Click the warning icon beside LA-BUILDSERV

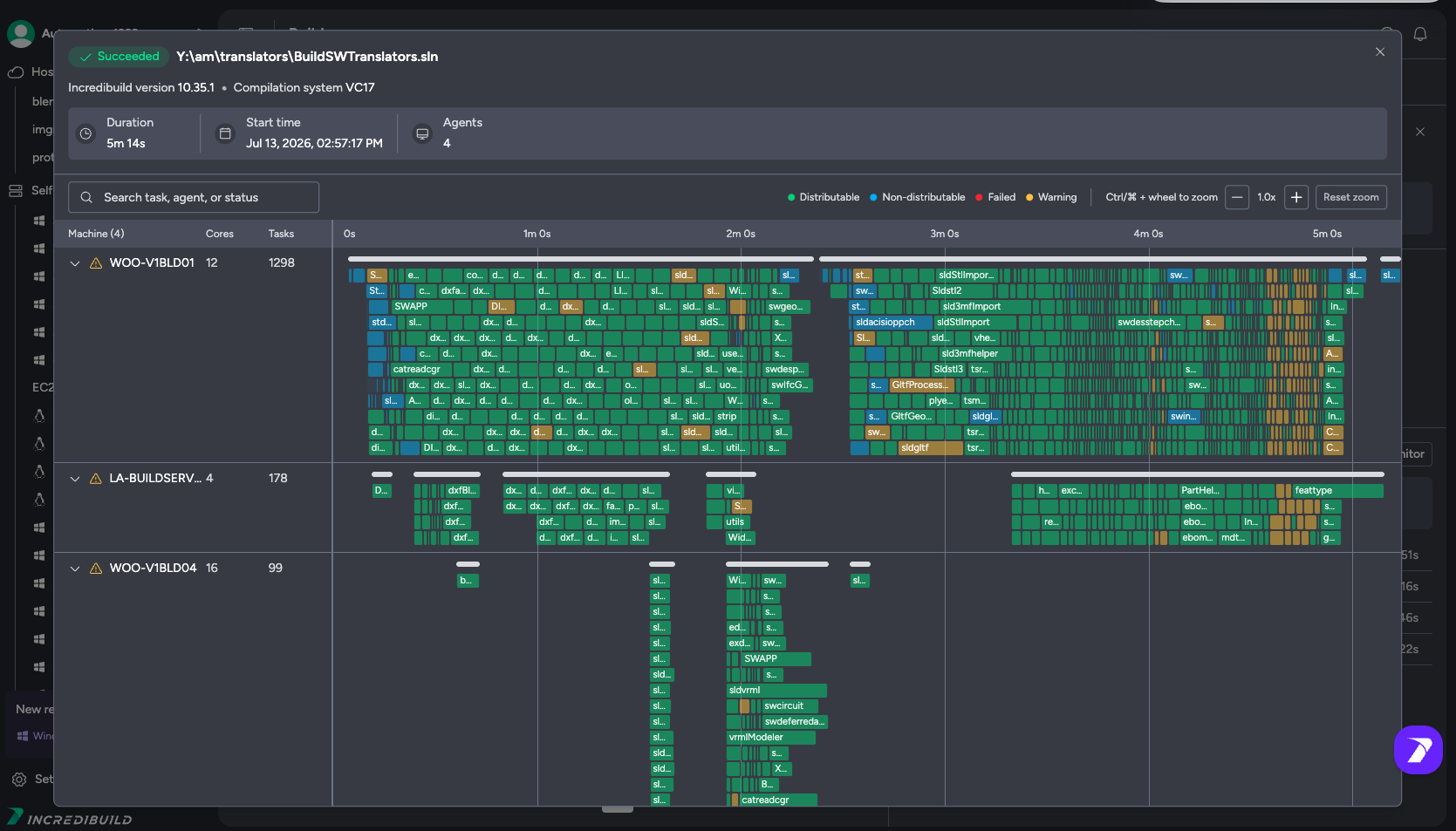click(x=96, y=479)
